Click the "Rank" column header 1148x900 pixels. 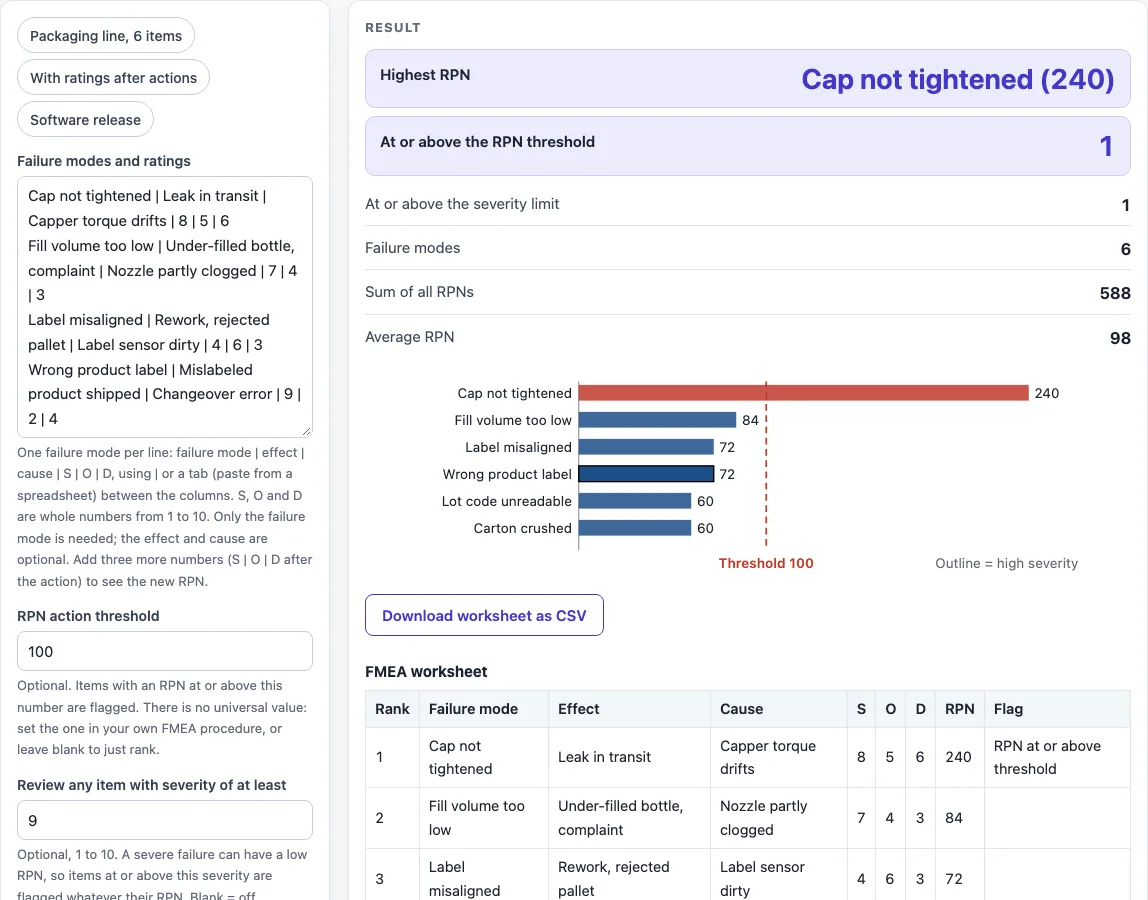coord(392,709)
